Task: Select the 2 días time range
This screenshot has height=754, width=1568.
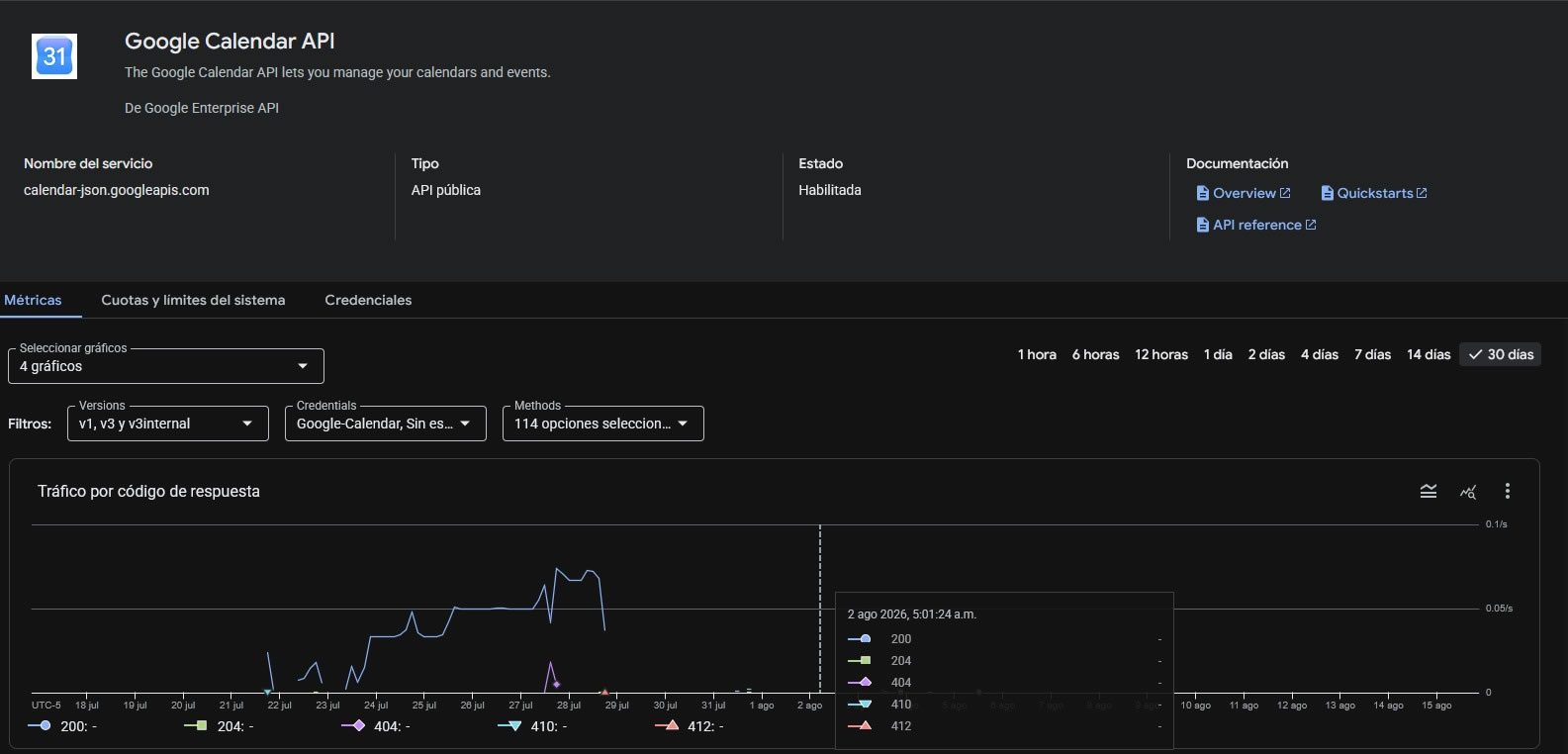Action: pyautogui.click(x=1266, y=354)
